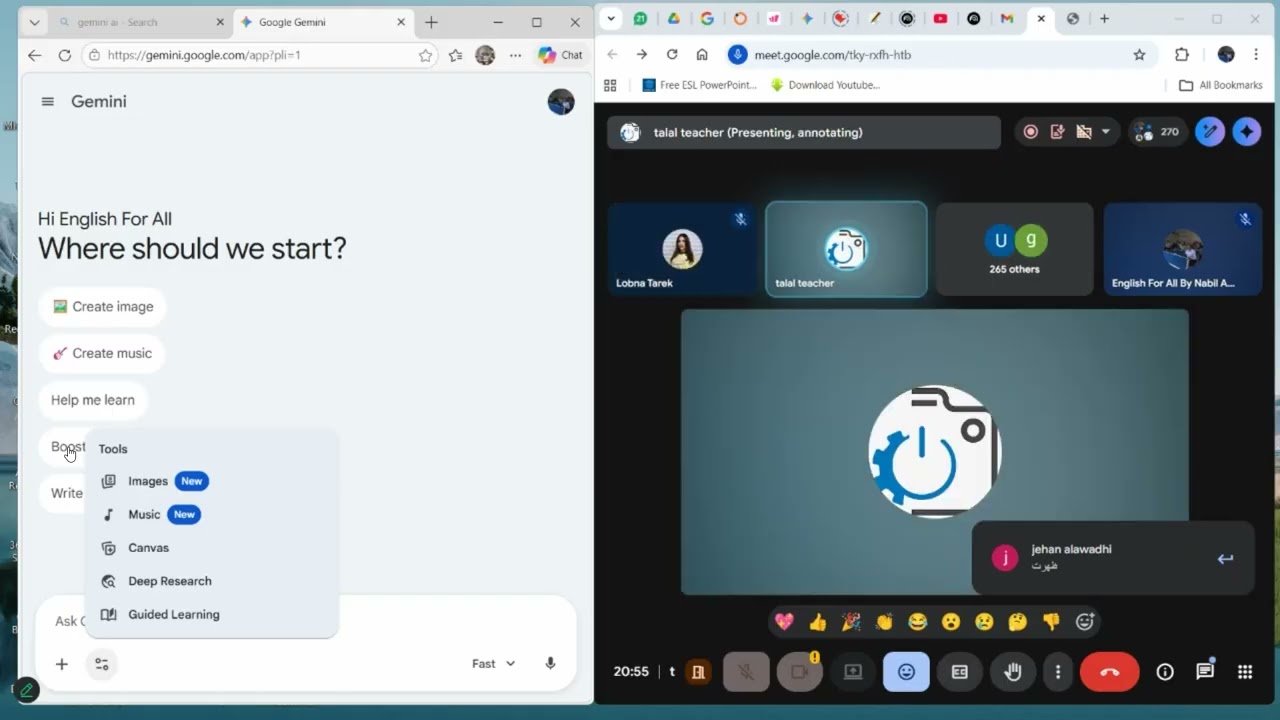Viewport: 1280px width, 720px height.
Task: Open the Gemini sparkle button in Meet
Action: [x=1247, y=132]
